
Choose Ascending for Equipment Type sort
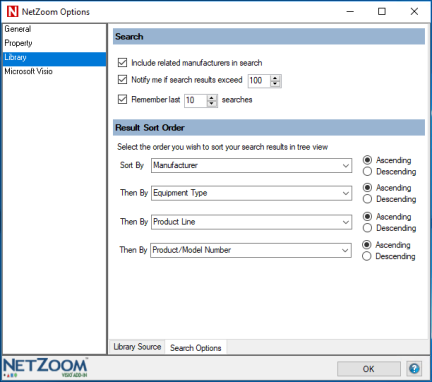click(x=367, y=188)
